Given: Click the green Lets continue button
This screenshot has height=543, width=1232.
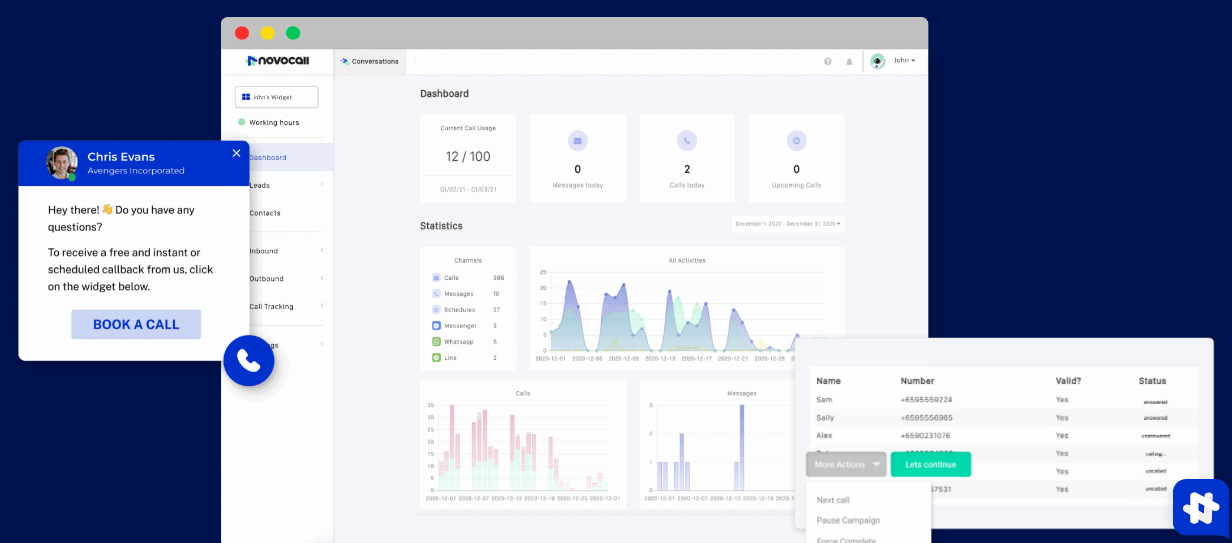Looking at the screenshot, I should [x=930, y=464].
